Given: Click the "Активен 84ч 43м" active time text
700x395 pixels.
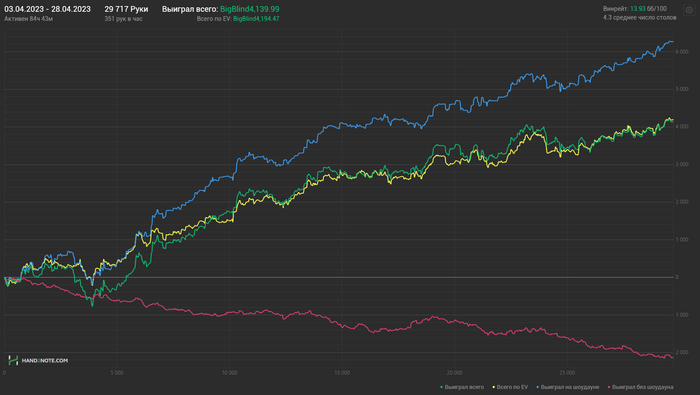Looking at the screenshot, I should 29,19.
